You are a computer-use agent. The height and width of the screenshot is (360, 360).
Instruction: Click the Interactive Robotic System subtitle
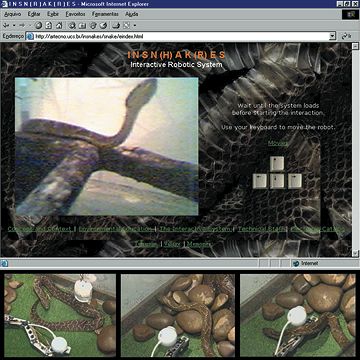176,65
